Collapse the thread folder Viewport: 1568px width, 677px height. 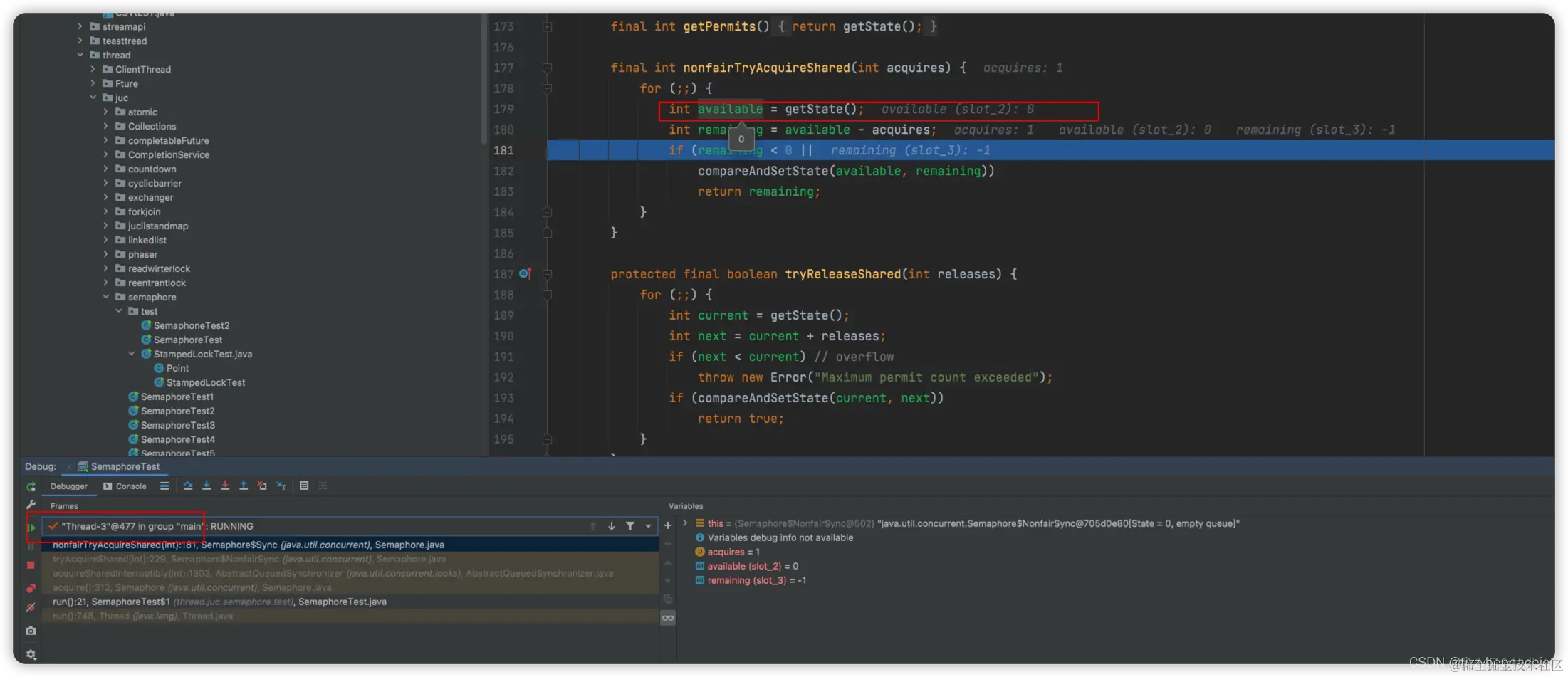(80, 56)
